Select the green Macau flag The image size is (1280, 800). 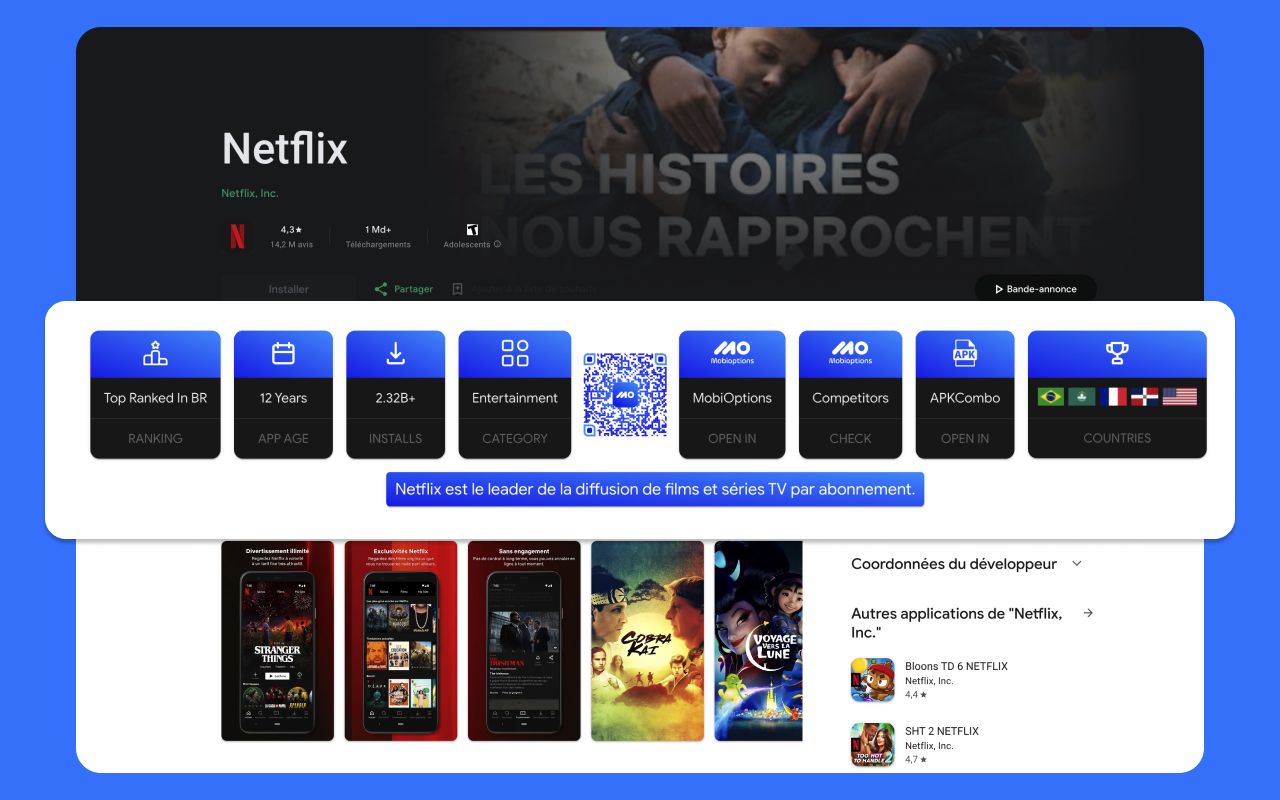coord(1081,397)
